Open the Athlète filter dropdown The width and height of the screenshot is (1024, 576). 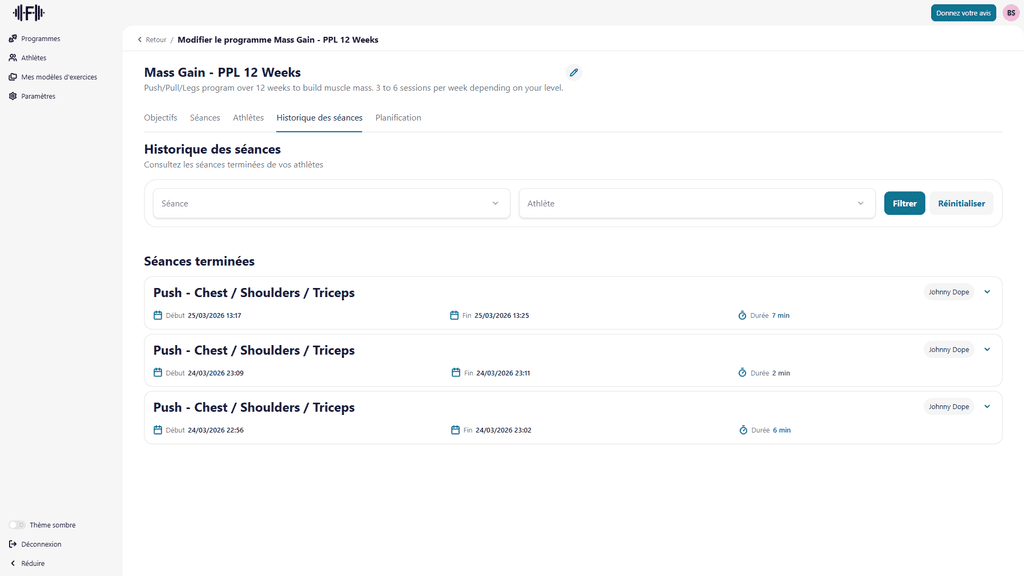[696, 203]
